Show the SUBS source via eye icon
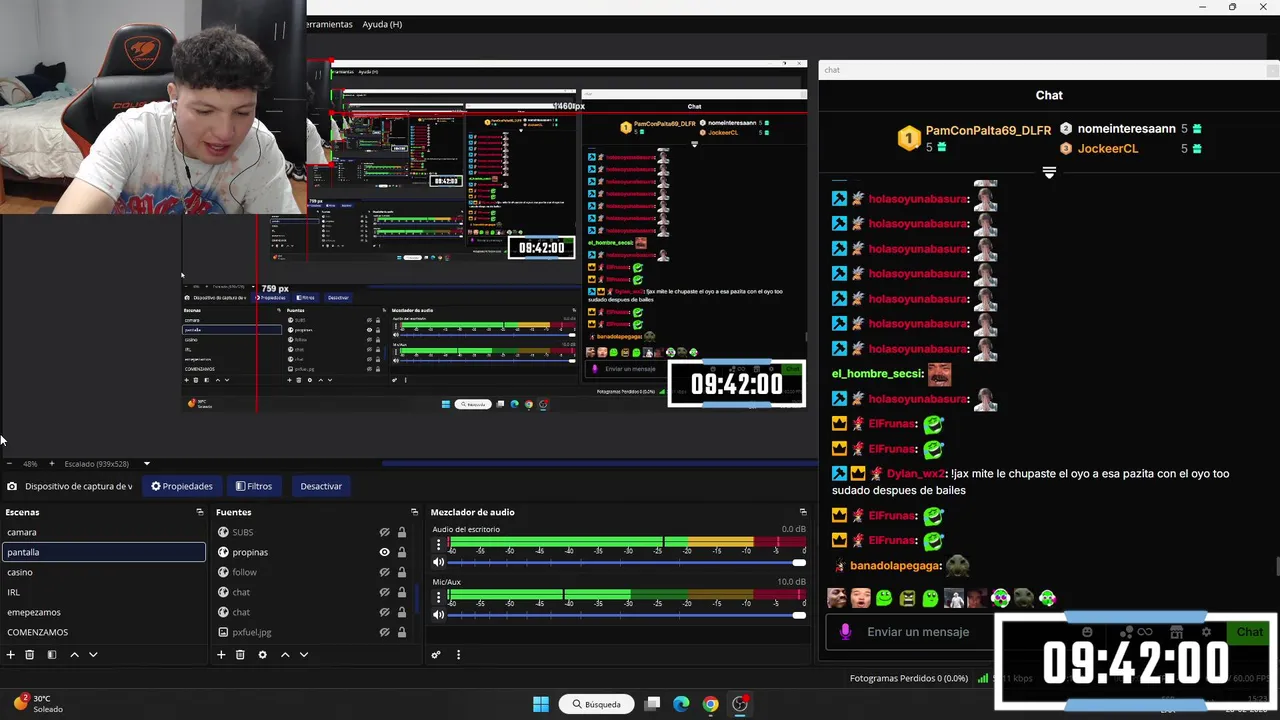The image size is (1280, 720). tap(384, 532)
